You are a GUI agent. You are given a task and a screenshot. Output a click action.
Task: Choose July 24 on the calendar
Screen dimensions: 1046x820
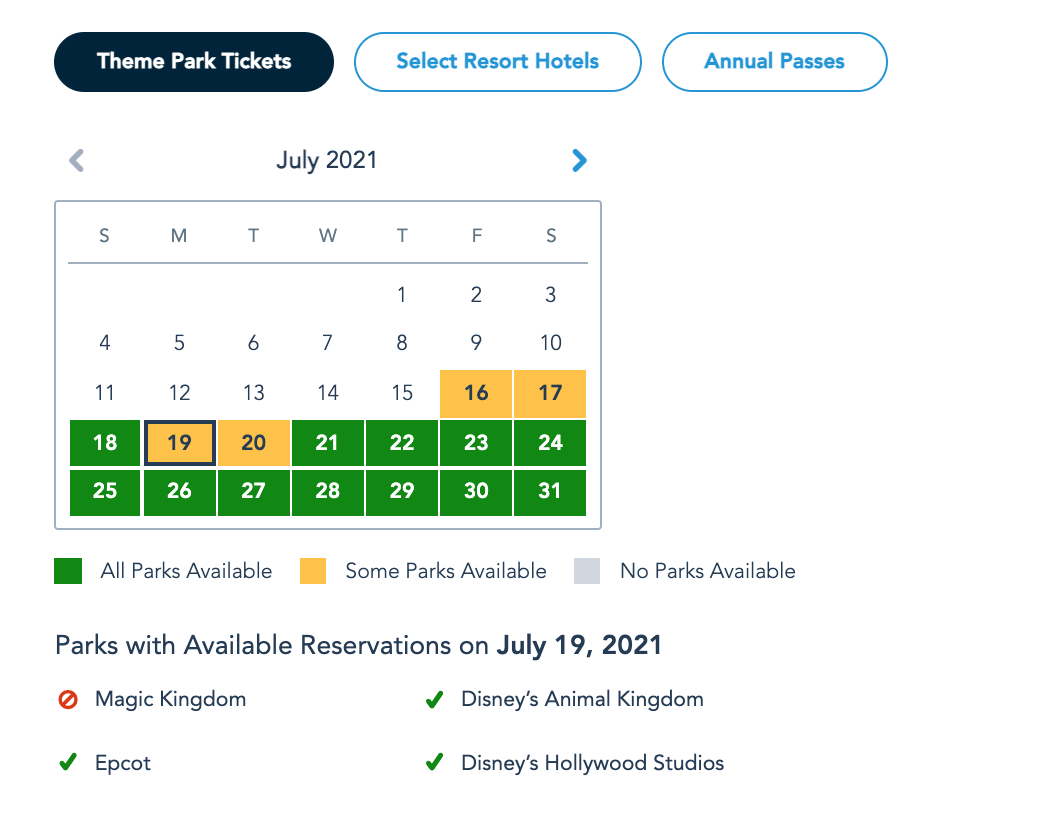[550, 442]
